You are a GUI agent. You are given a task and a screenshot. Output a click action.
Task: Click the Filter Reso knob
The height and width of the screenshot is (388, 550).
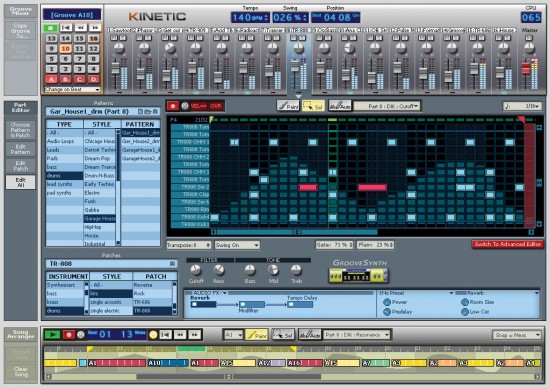pyautogui.click(x=219, y=270)
